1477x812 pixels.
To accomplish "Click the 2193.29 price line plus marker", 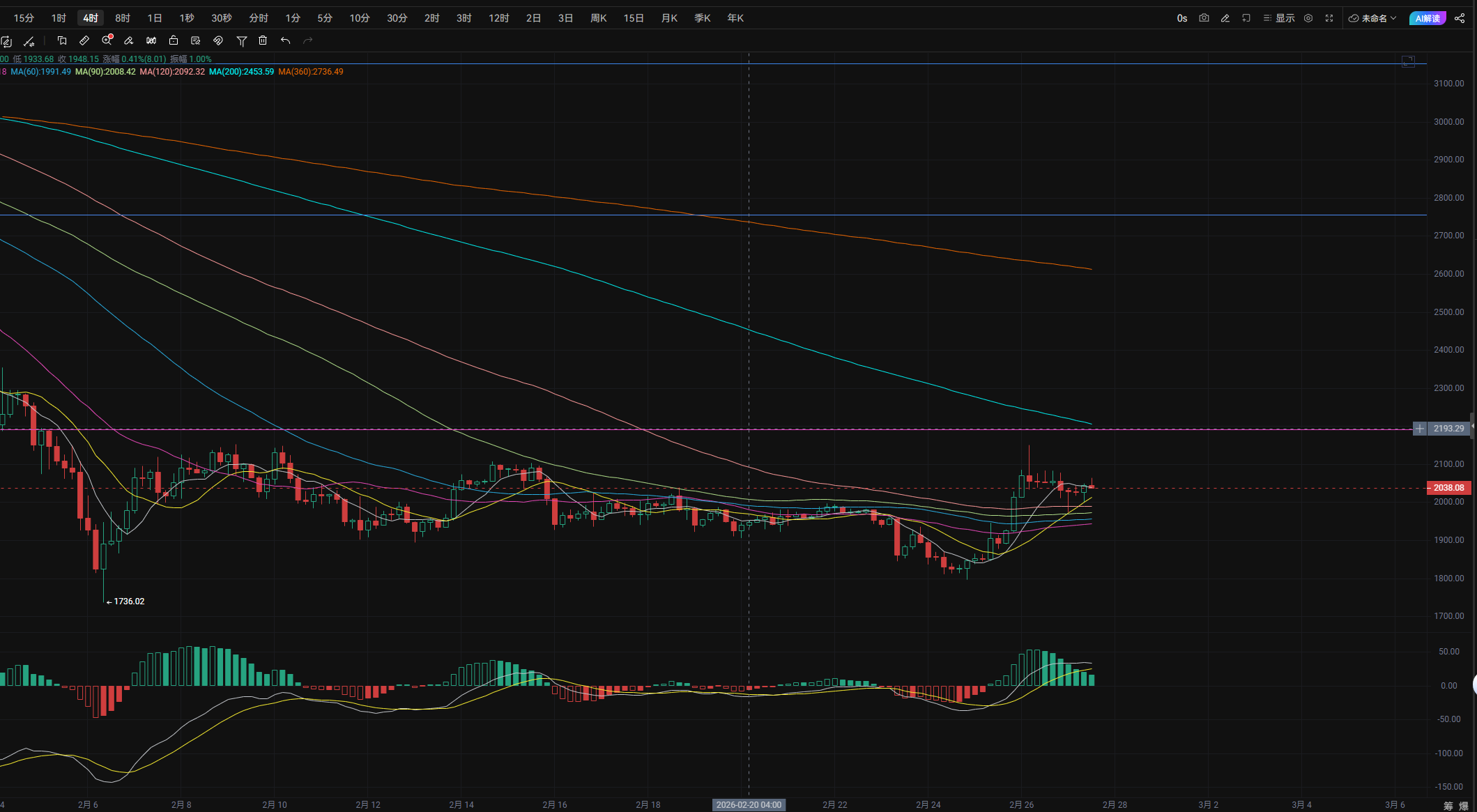I will (x=1419, y=429).
